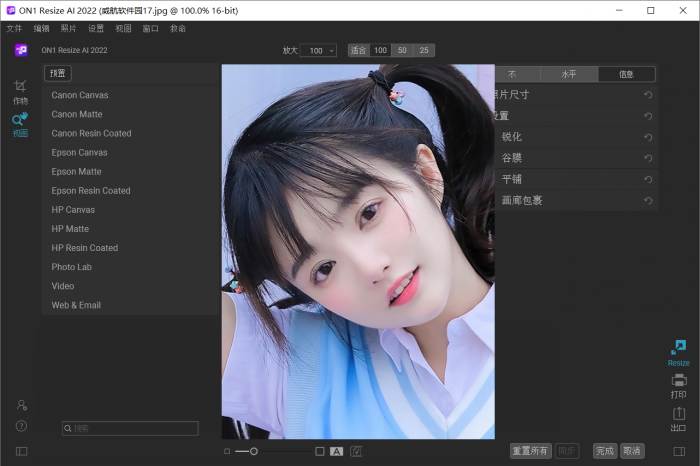Viewport: 700px width, 466px height.
Task: Select the Crop tool in left sidebar
Action: pos(20,92)
